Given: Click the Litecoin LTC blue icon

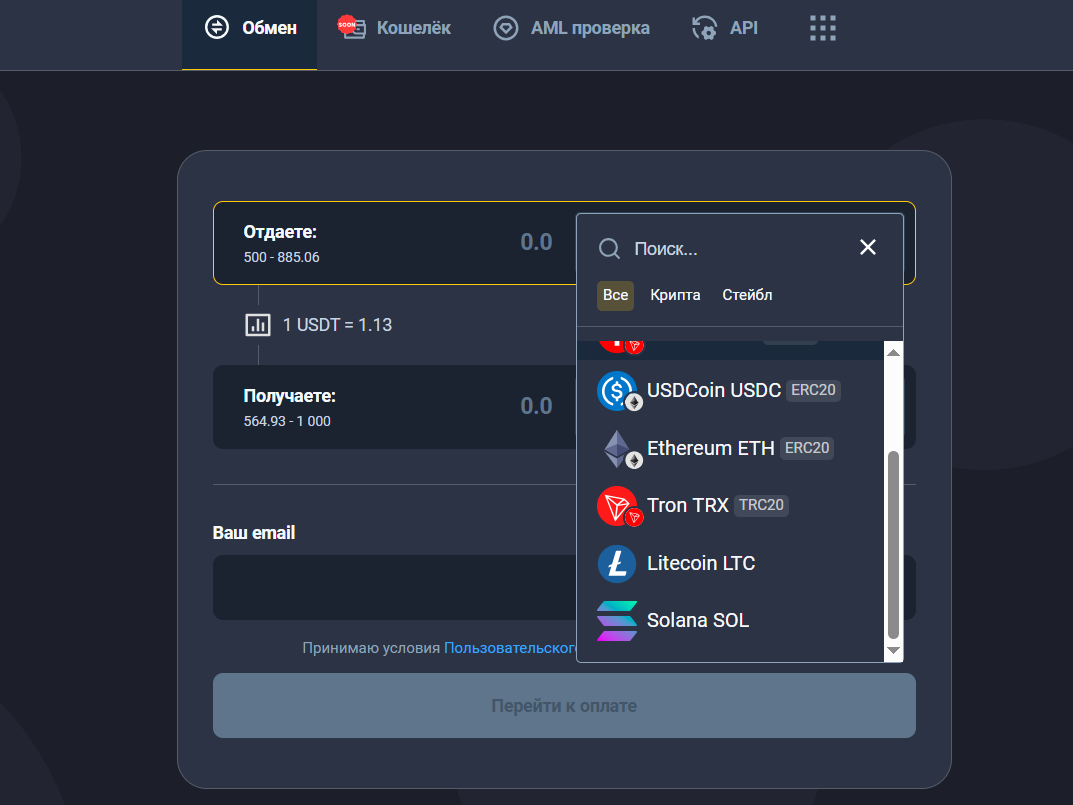Looking at the screenshot, I should [x=617, y=564].
